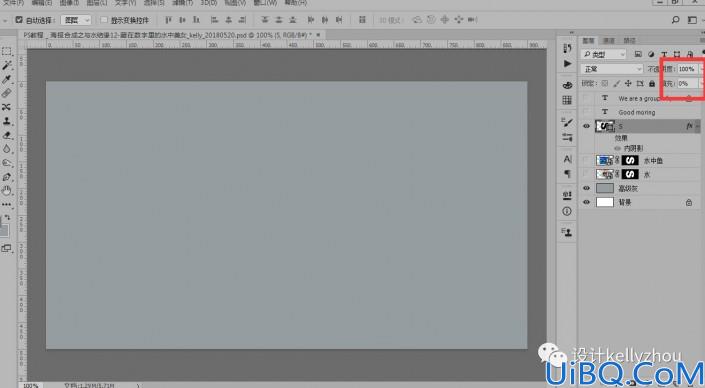Click the zoom 100% value in status bar

pos(31,385)
